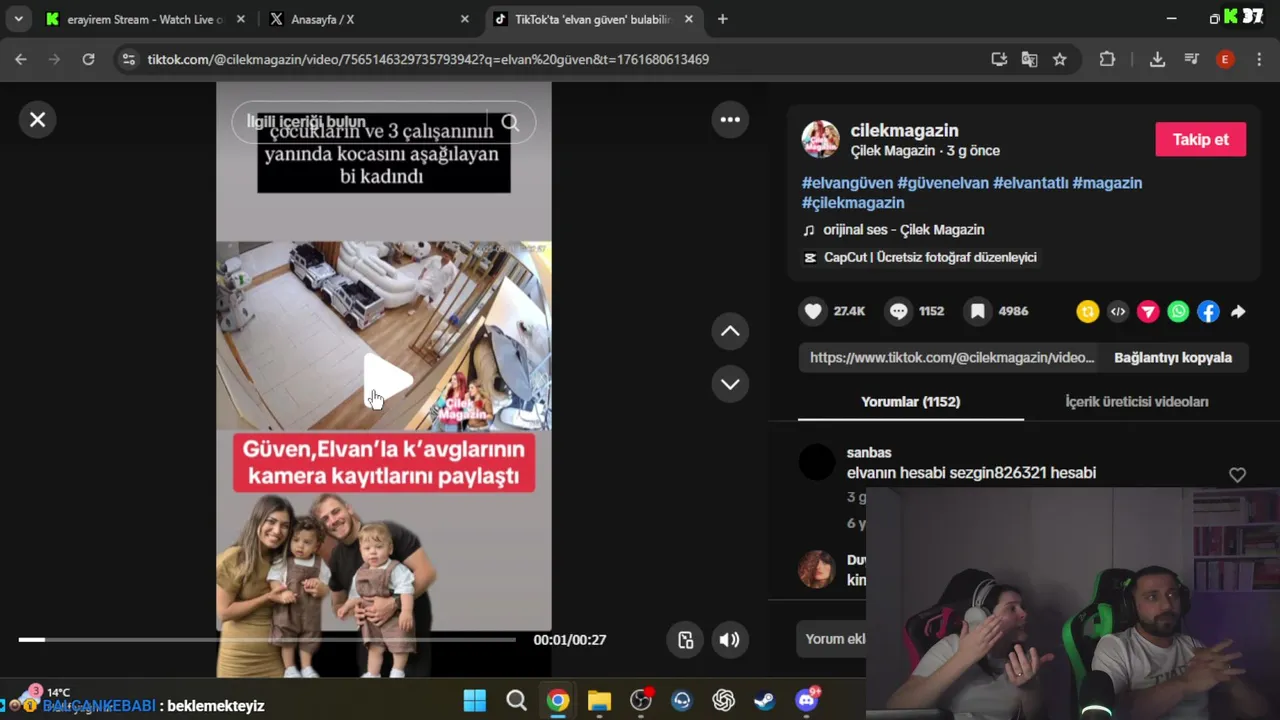Save video with bookmark icon

[977, 311]
